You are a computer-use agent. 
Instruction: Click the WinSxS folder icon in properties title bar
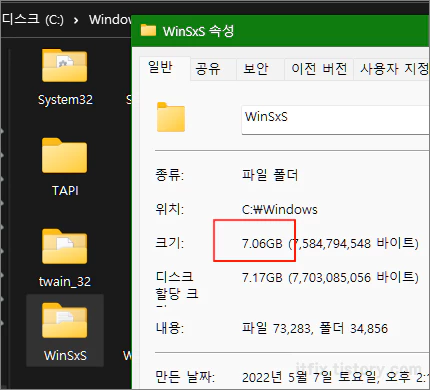point(148,30)
